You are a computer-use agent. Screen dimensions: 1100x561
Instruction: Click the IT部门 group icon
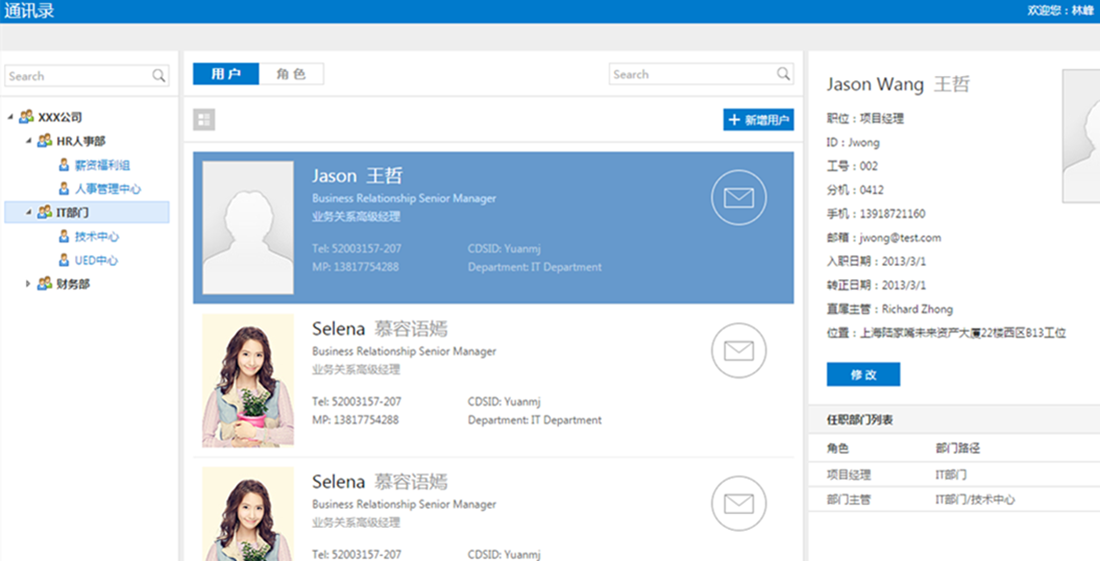45,212
